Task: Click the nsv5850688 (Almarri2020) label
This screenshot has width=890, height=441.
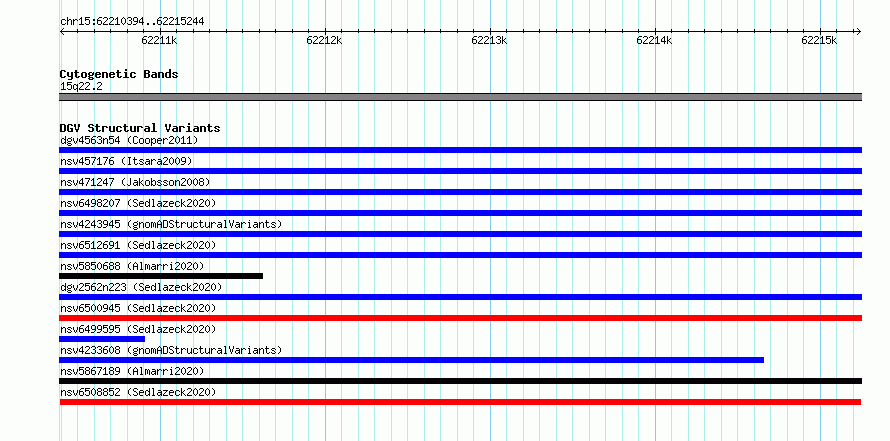Action: 132,266
